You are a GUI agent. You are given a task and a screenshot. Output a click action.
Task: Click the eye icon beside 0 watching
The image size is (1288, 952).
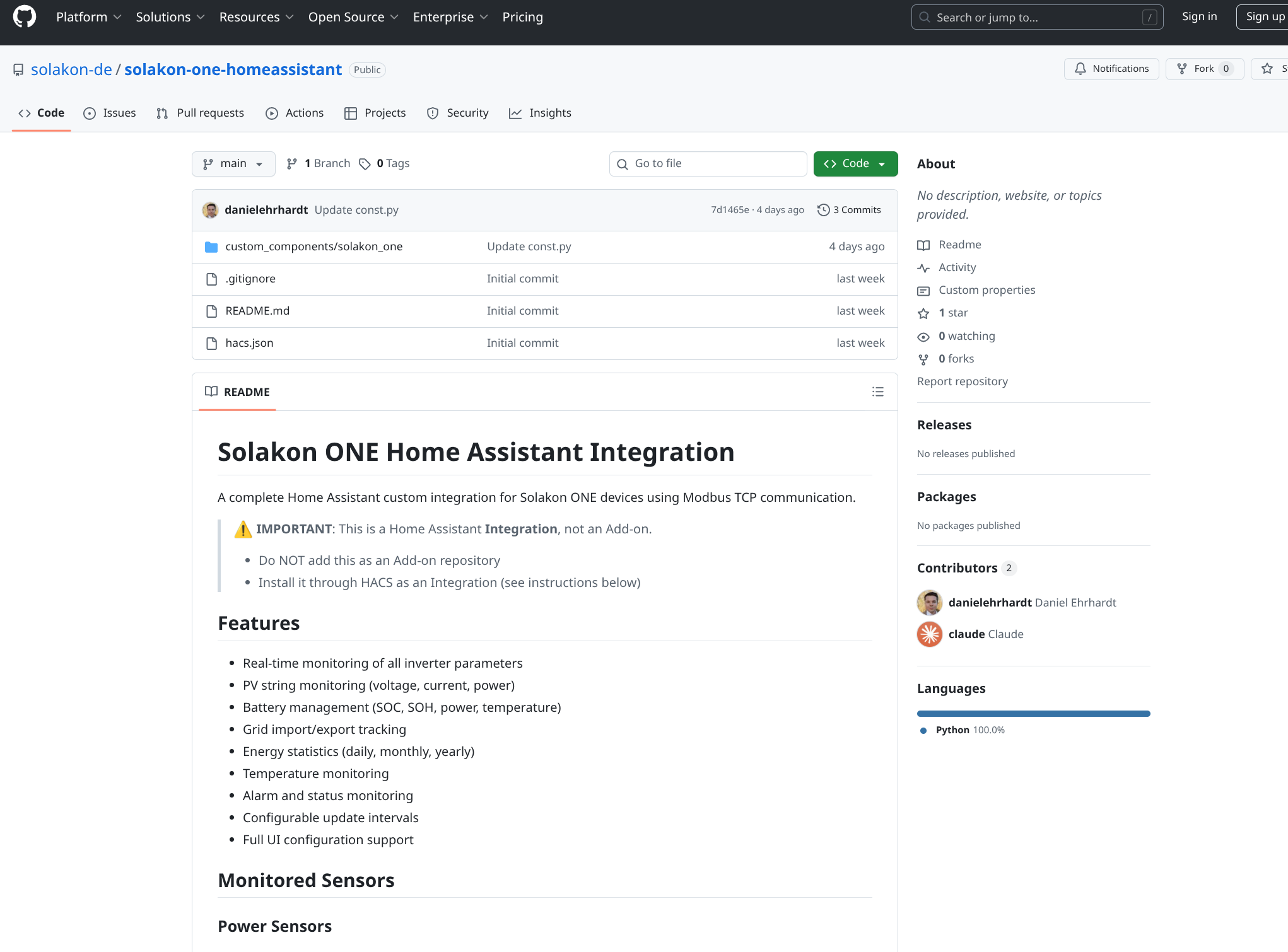click(923, 337)
